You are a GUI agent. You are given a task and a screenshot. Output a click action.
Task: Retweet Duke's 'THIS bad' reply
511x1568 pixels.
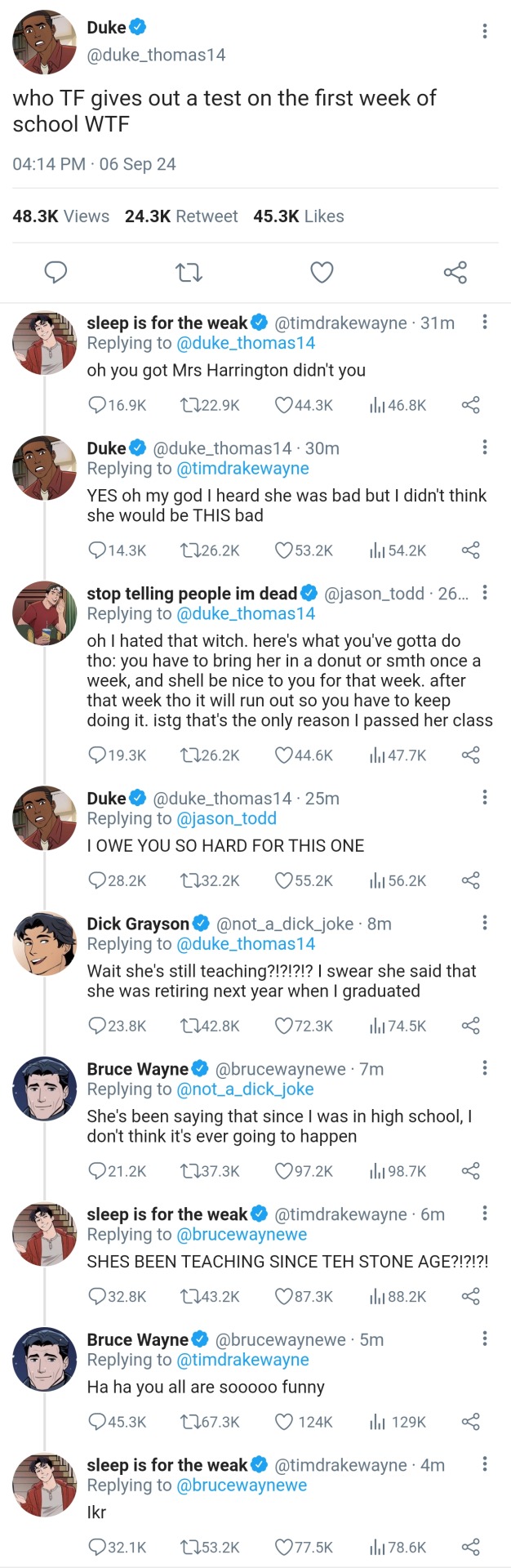189,550
